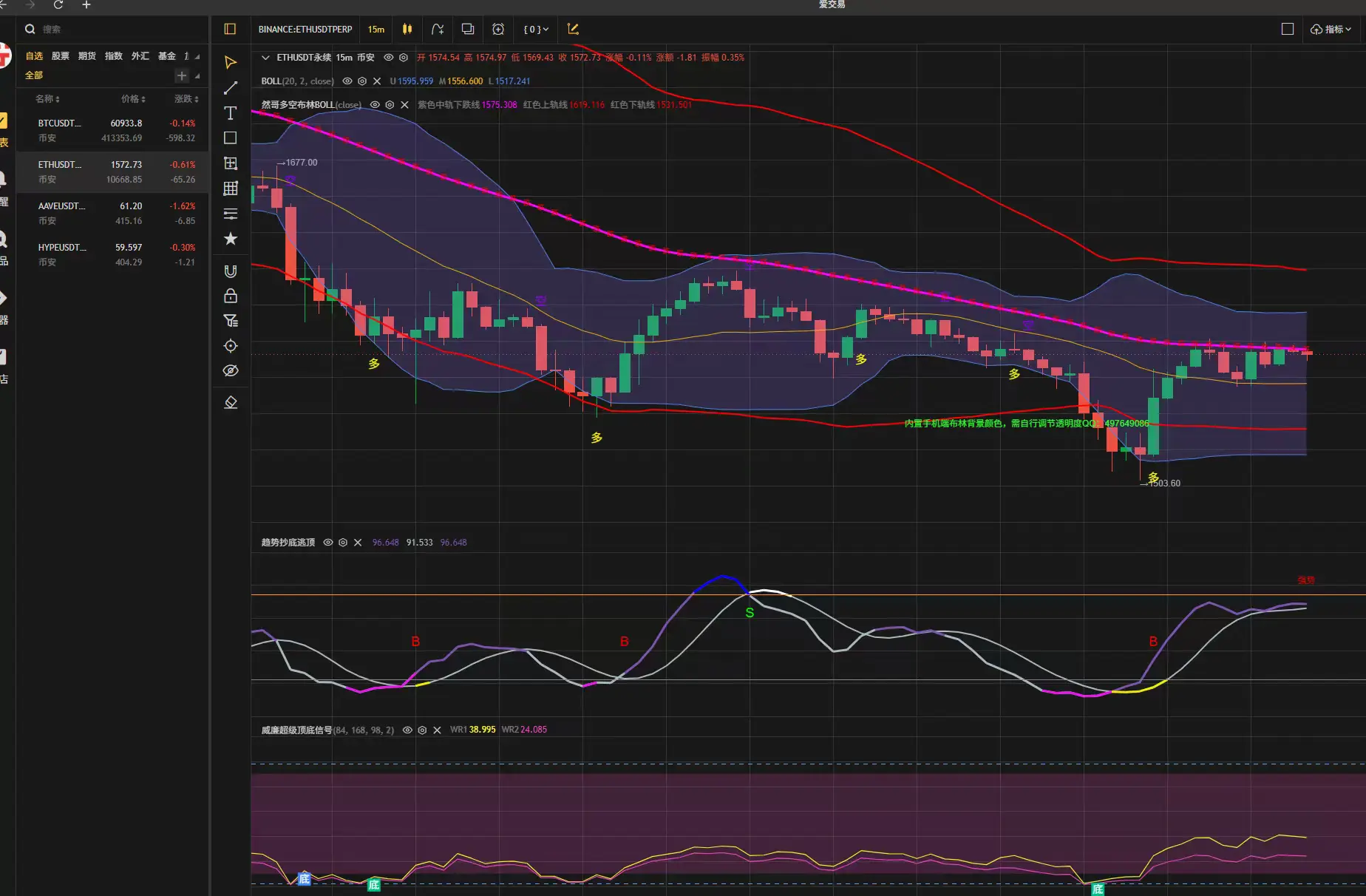Select the trend line drawing tool
Screen dimensions: 1366x896
coord(231,88)
